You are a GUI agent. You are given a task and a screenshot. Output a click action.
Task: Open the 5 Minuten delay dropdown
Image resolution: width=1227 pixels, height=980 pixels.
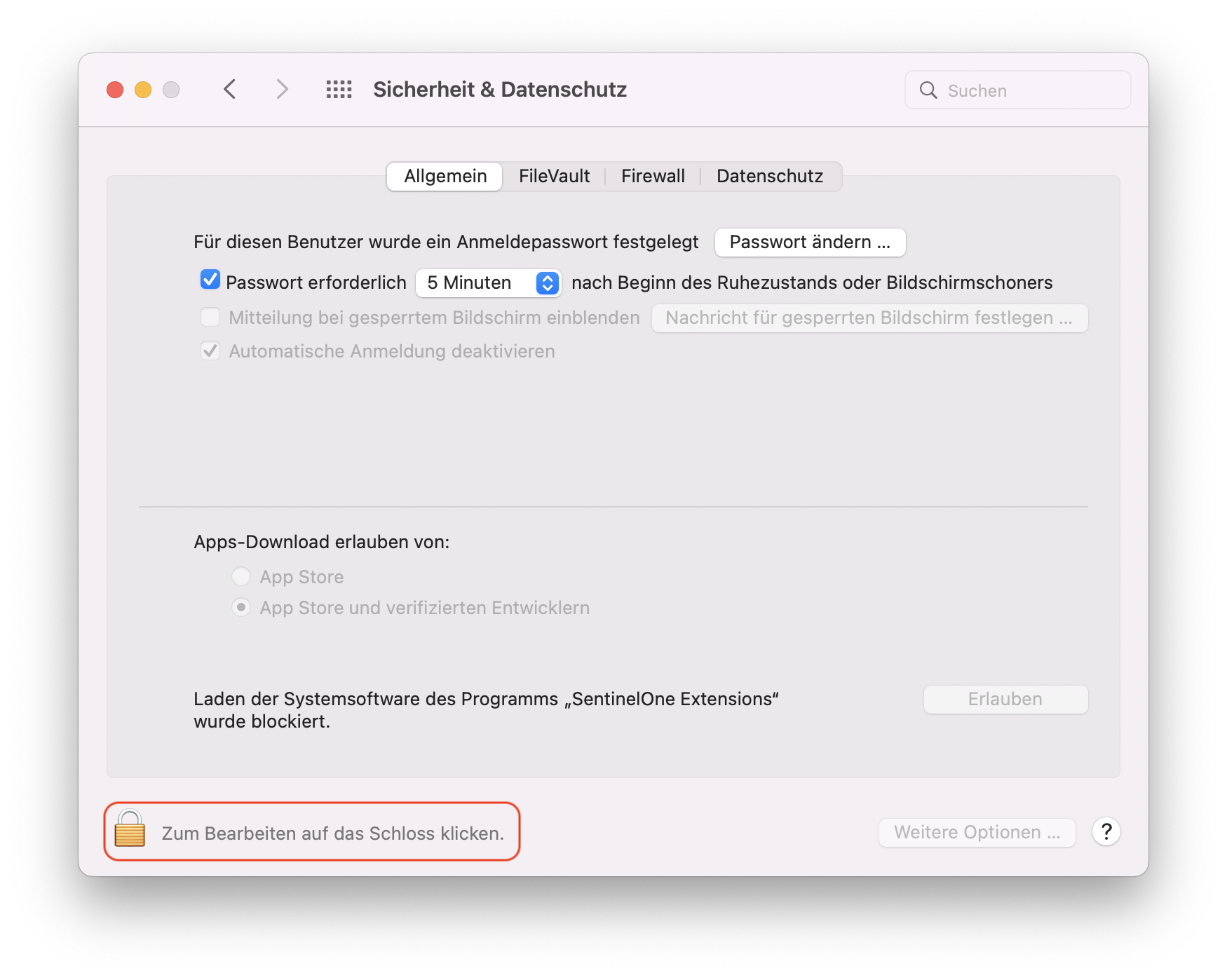(488, 283)
